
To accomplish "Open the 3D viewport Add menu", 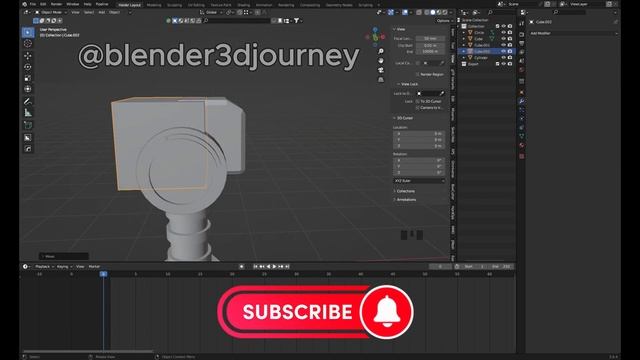I will pos(102,12).
